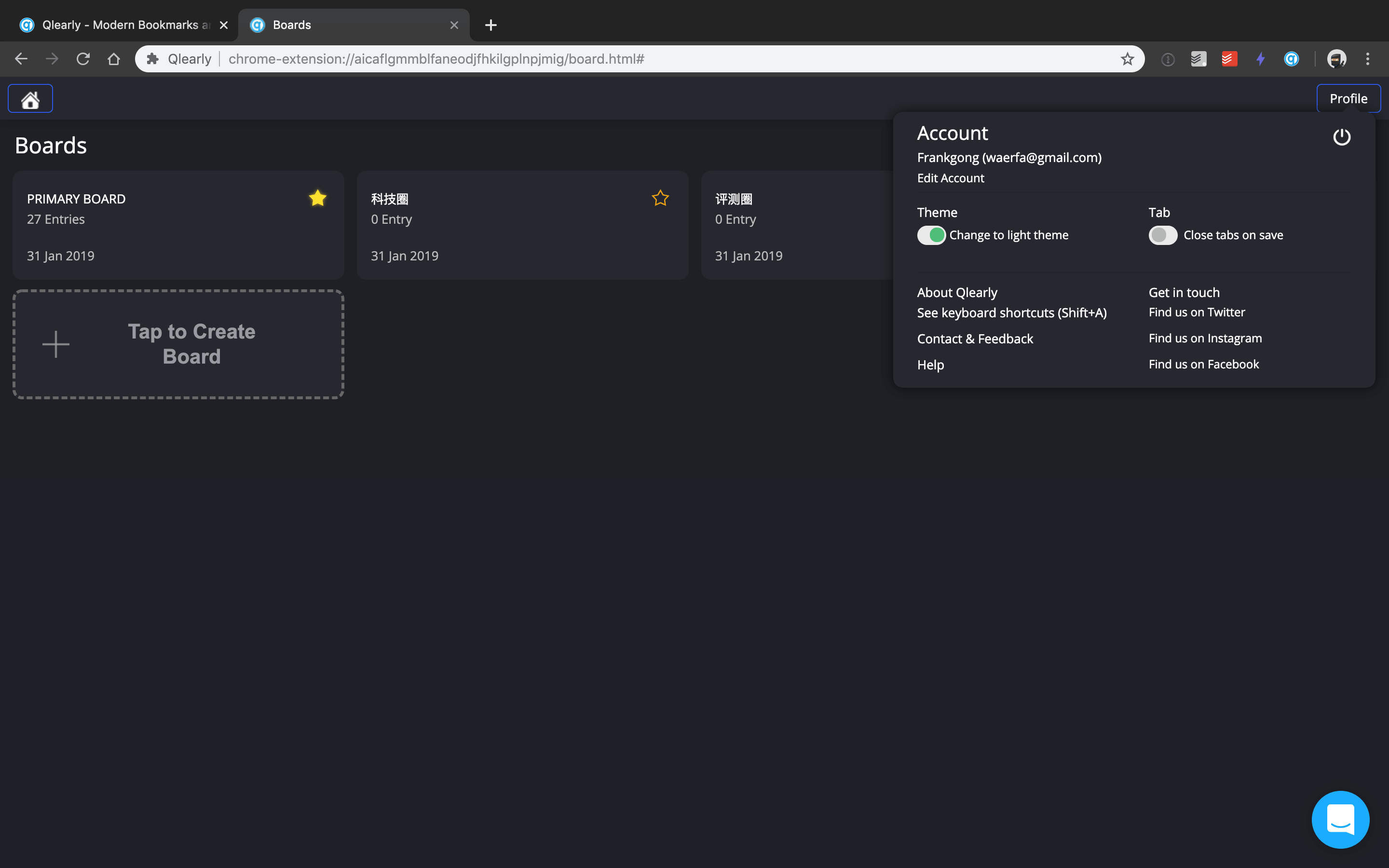
Task: Click the Qlearly home icon button
Action: [30, 99]
